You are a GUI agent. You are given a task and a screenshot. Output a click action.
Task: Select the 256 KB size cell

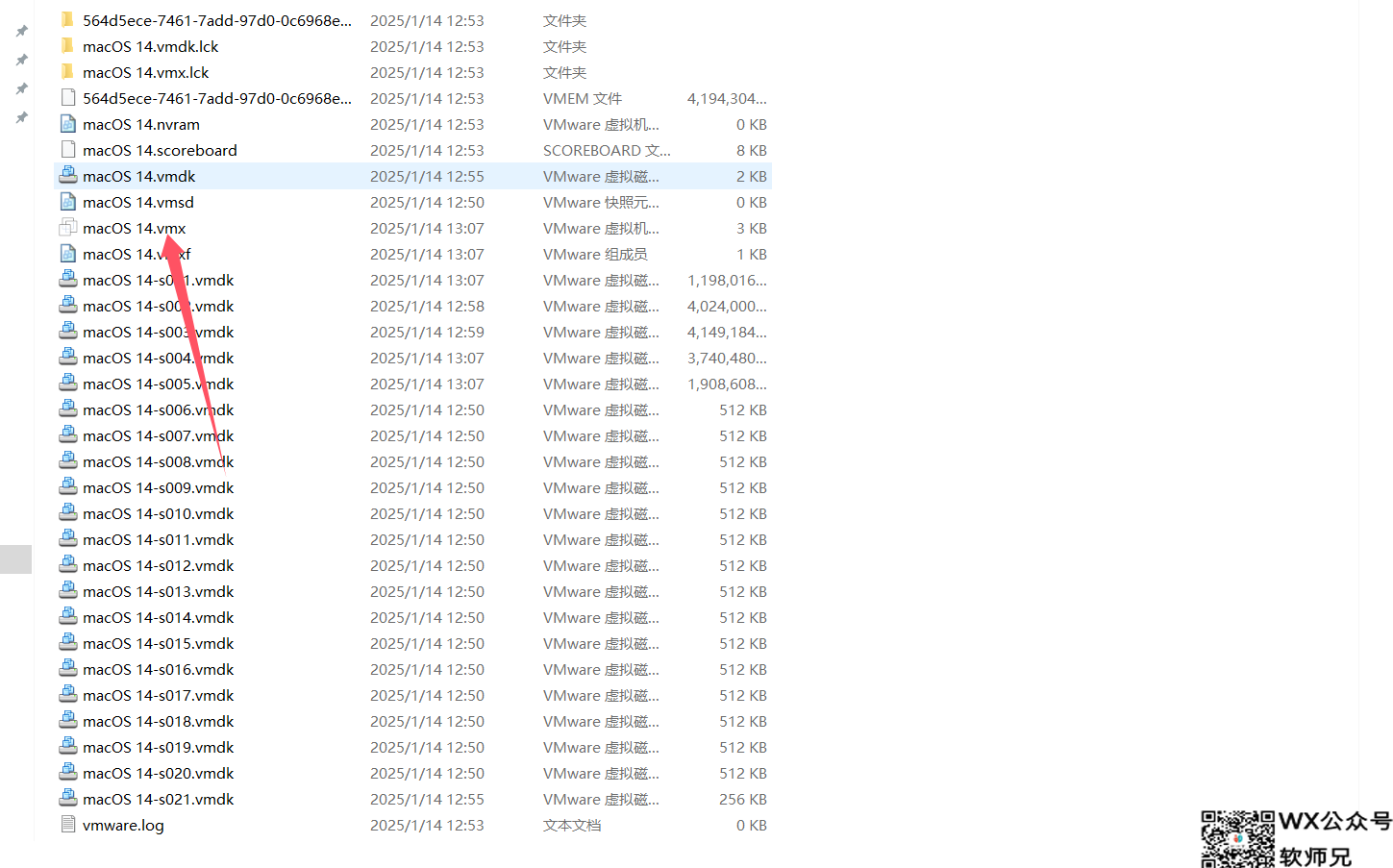[742, 799]
